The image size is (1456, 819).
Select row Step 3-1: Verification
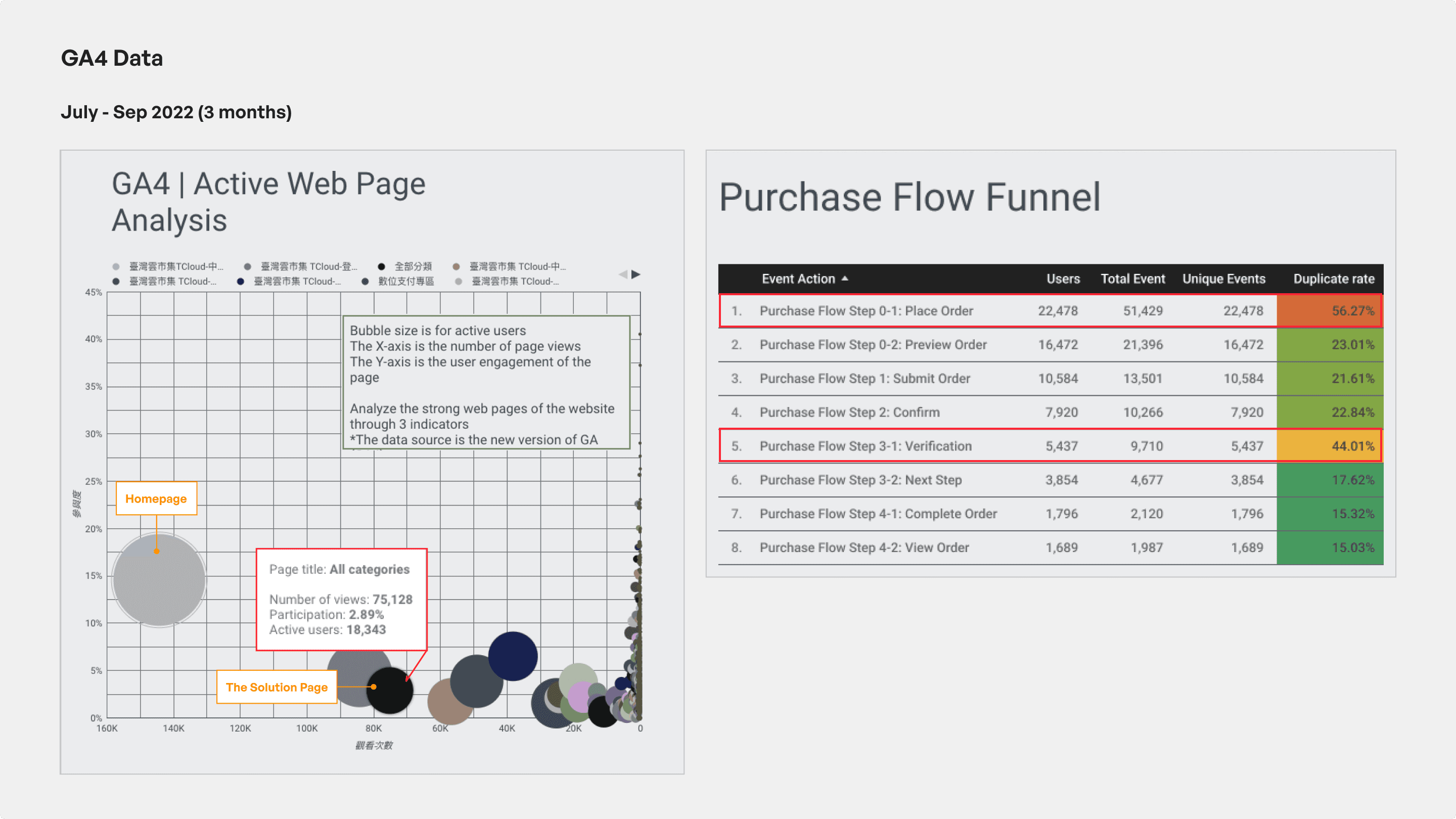[x=865, y=446]
